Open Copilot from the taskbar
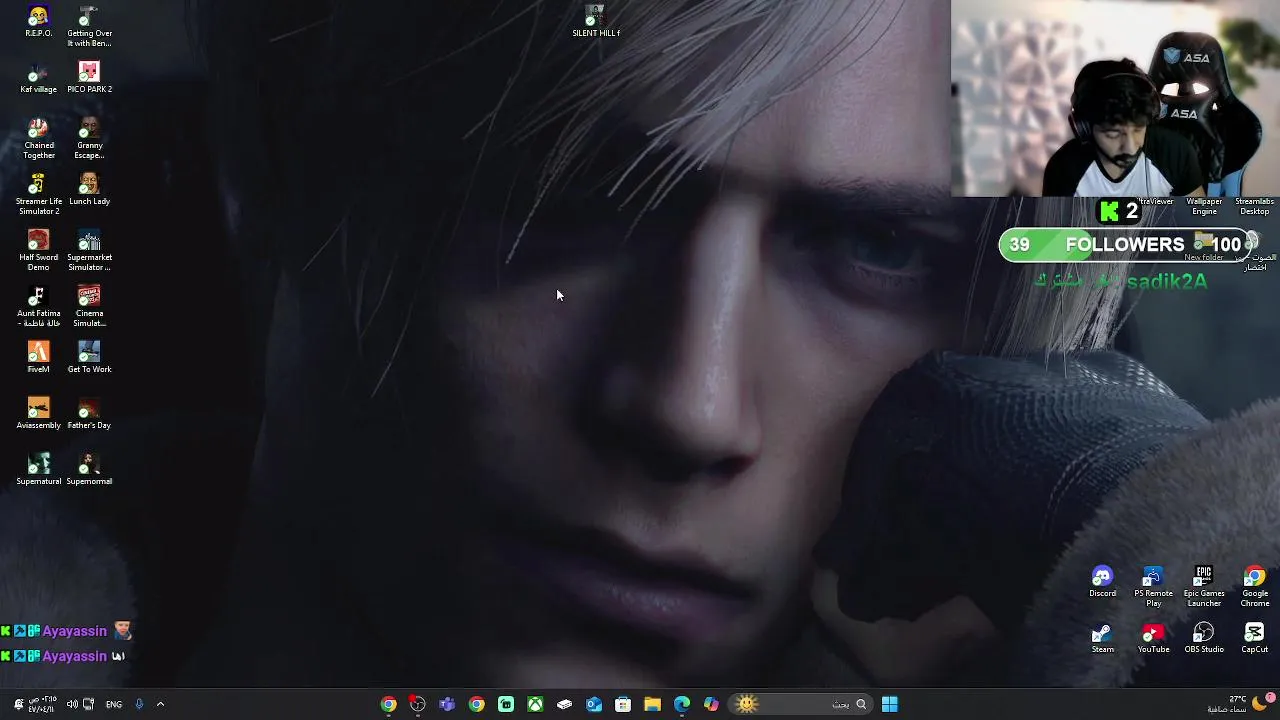1280x720 pixels. [711, 704]
